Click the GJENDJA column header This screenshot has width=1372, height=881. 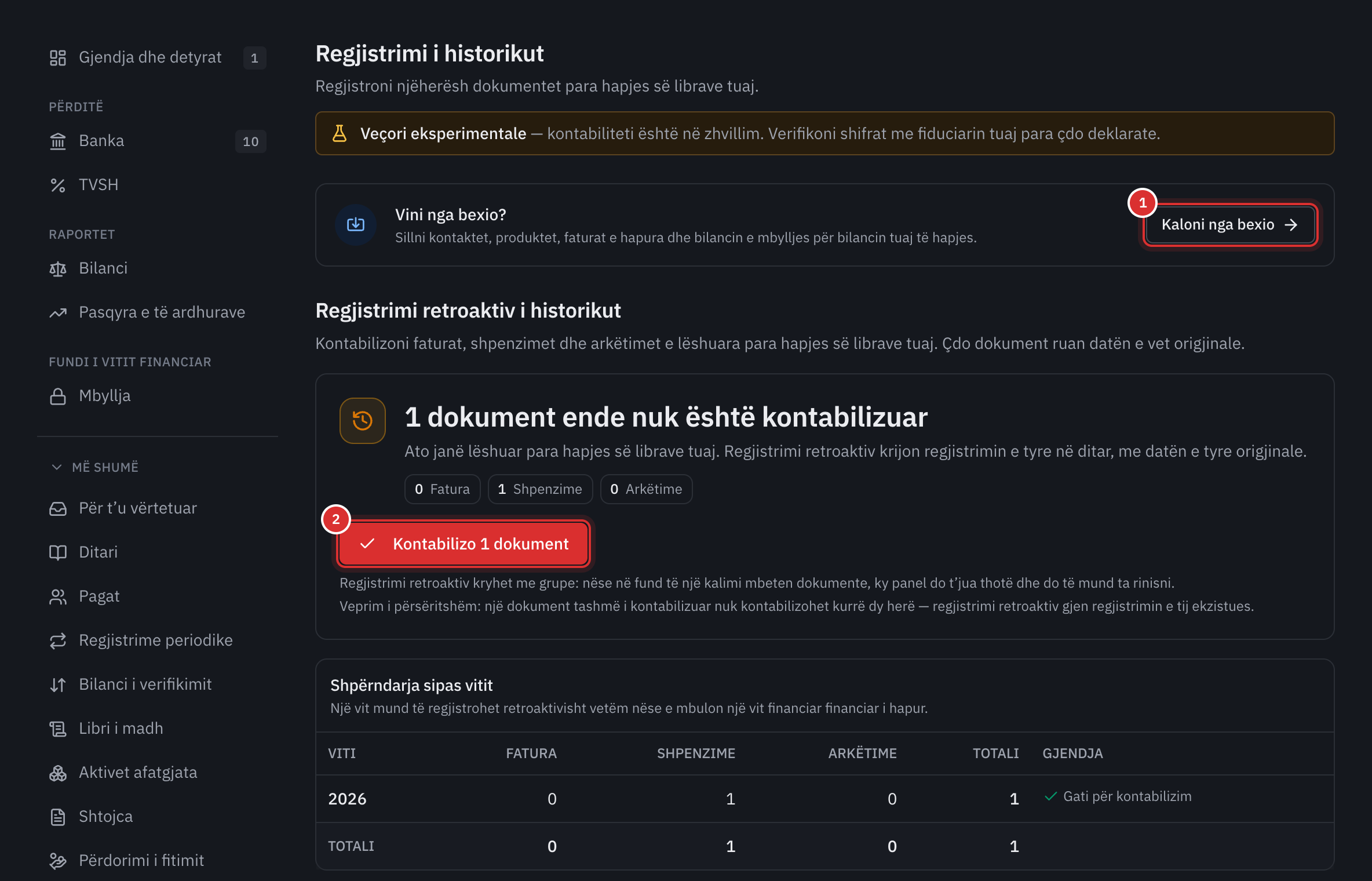(1072, 753)
